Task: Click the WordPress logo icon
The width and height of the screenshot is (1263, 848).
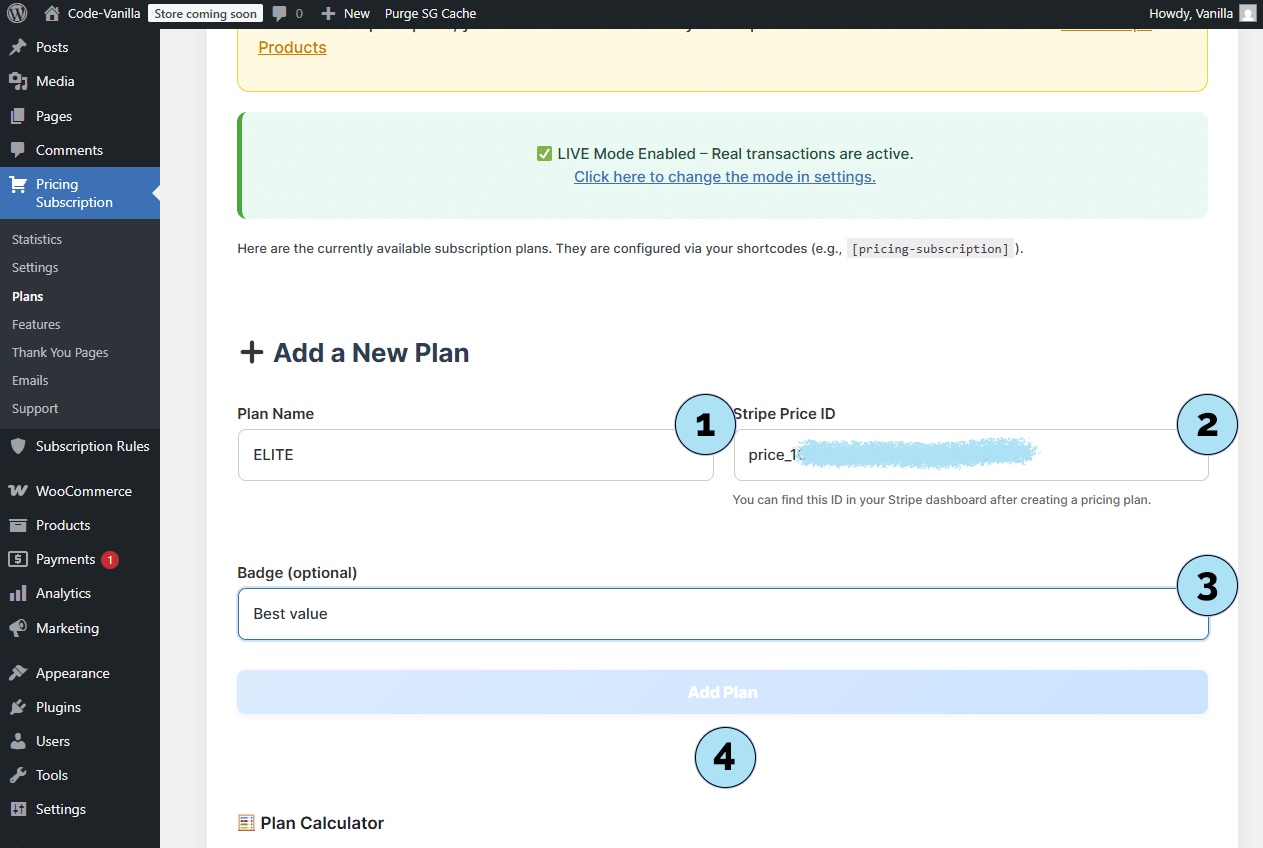Action: click(x=18, y=13)
